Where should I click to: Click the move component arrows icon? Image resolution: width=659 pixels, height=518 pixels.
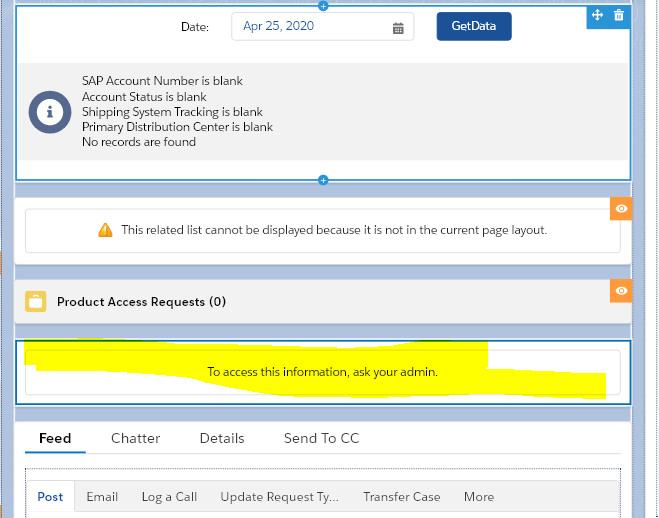pos(596,15)
